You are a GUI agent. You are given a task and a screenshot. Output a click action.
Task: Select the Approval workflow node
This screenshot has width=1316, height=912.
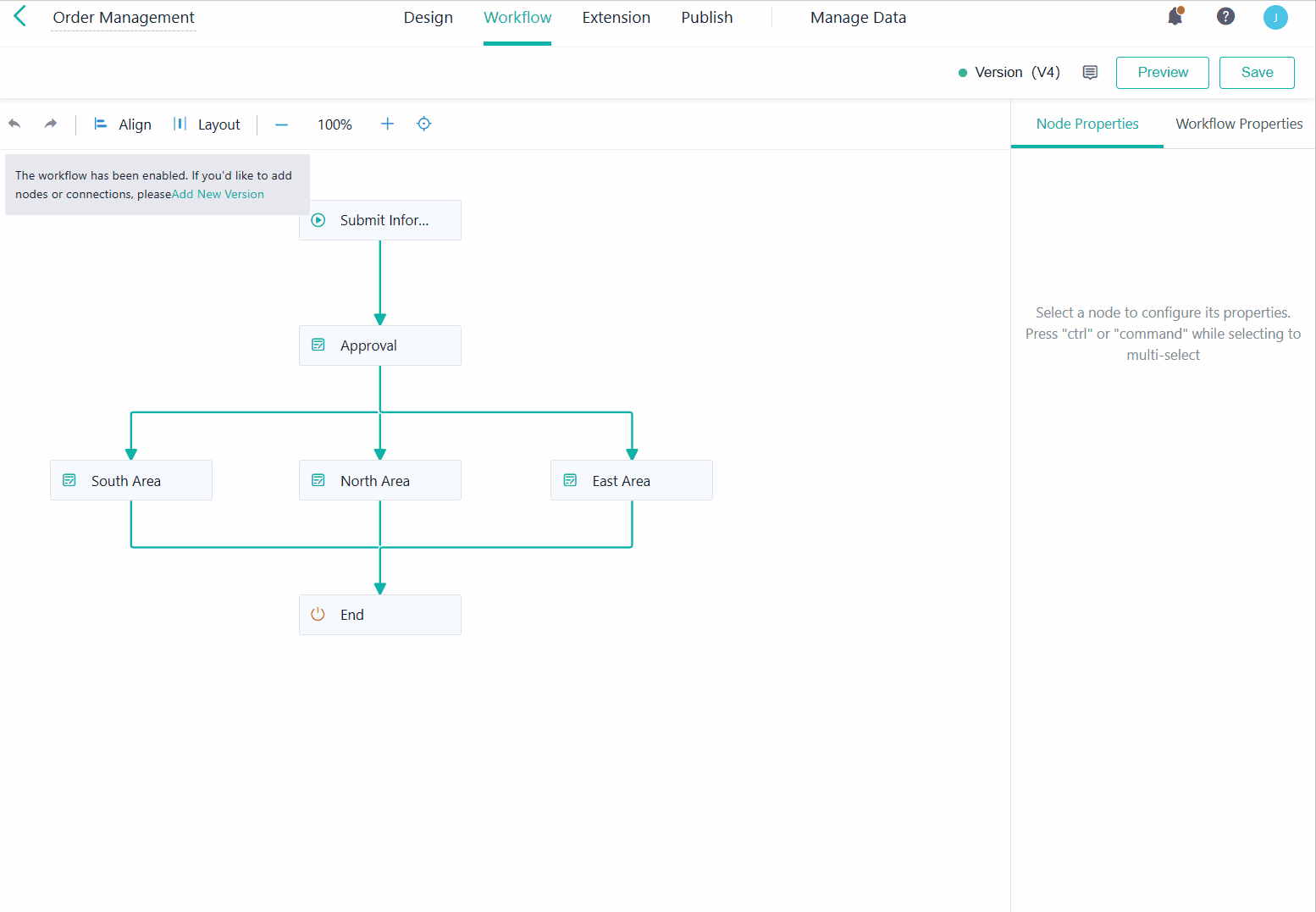tap(379, 345)
